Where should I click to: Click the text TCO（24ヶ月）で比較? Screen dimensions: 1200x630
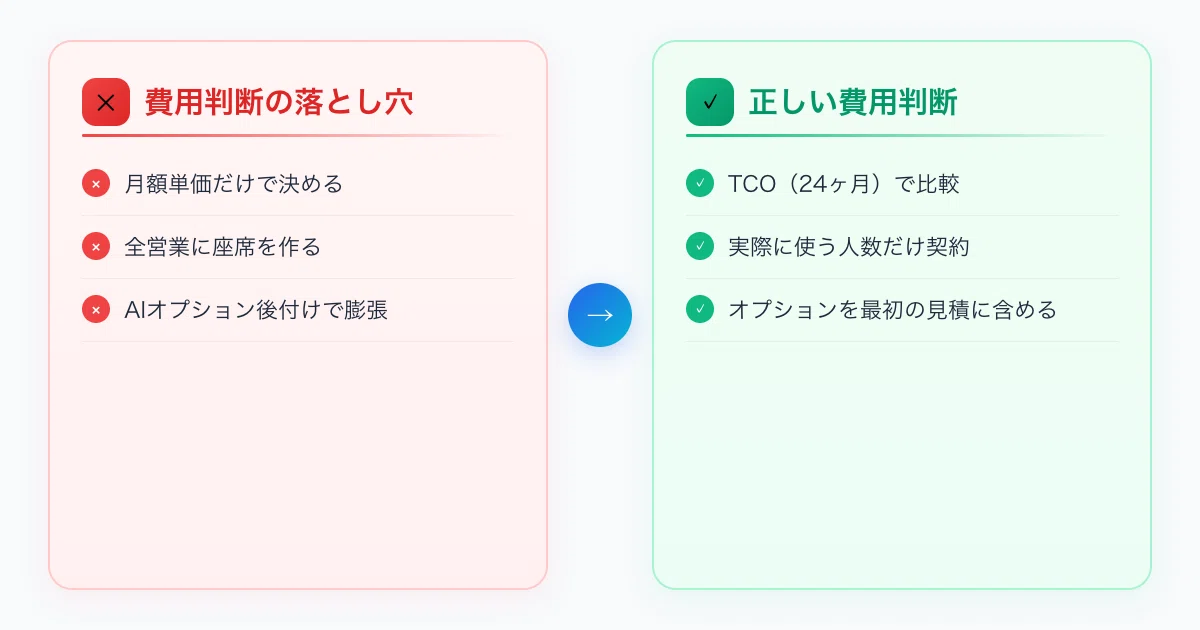[x=844, y=184]
